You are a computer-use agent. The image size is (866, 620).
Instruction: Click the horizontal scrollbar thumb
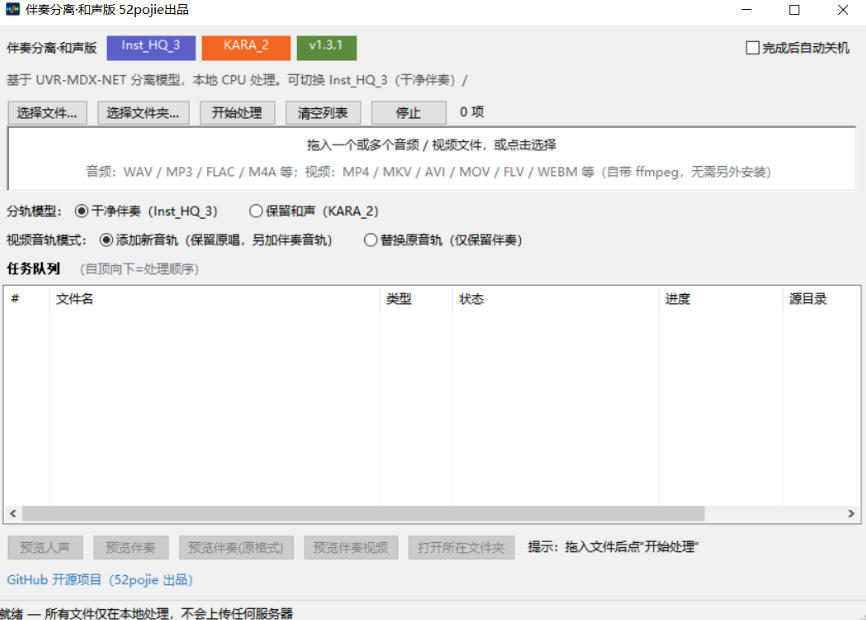click(363, 513)
